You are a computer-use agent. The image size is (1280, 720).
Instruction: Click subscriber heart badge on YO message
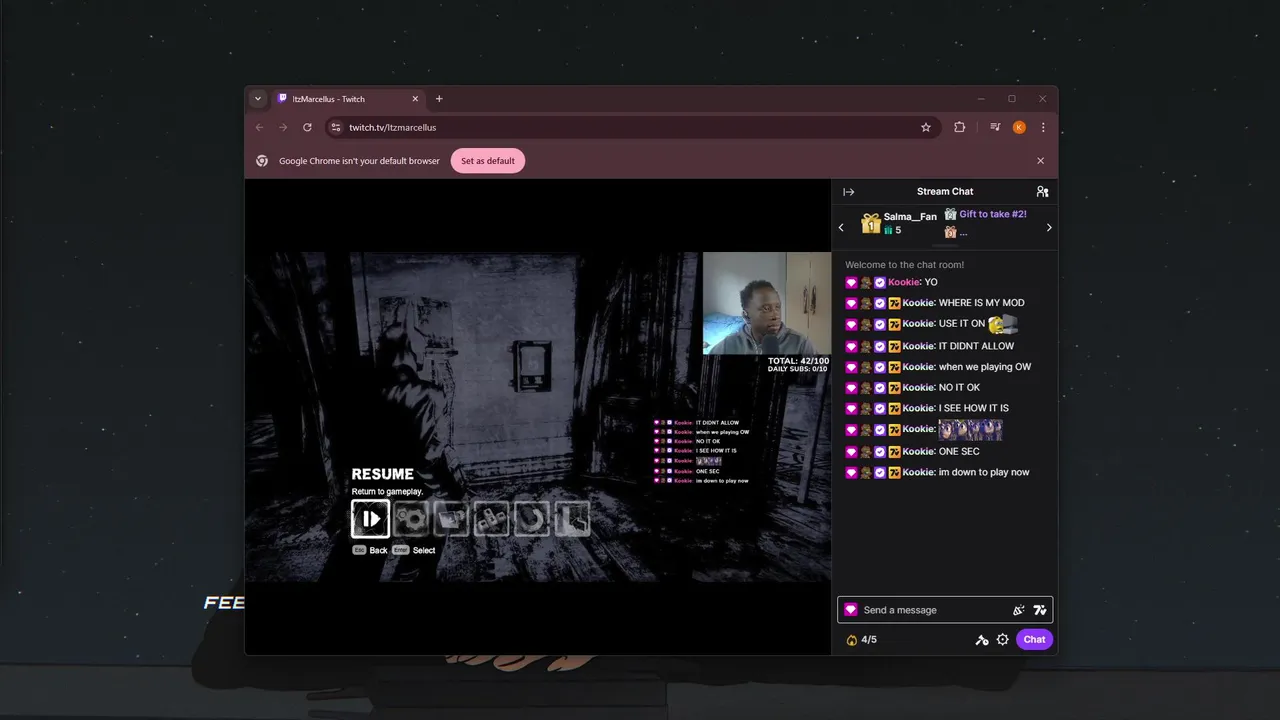[x=851, y=283]
